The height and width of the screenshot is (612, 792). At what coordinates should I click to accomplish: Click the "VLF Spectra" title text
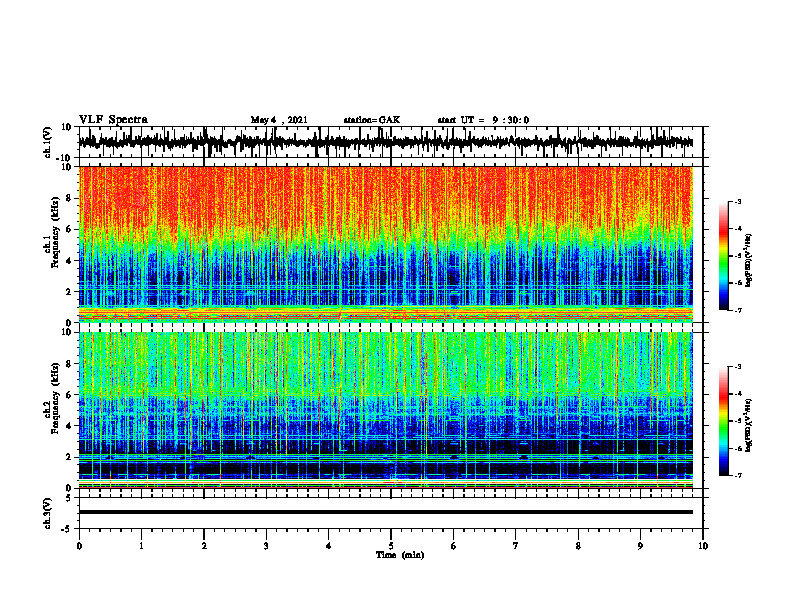pos(113,120)
